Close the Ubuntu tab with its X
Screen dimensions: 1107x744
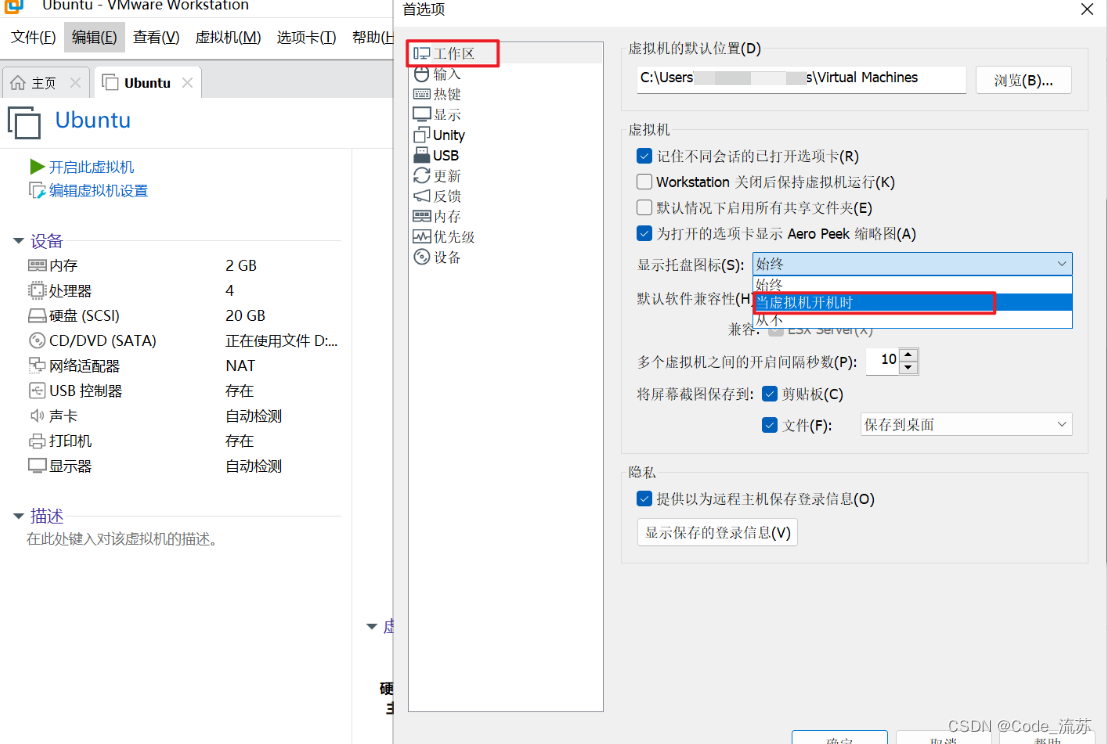point(187,83)
